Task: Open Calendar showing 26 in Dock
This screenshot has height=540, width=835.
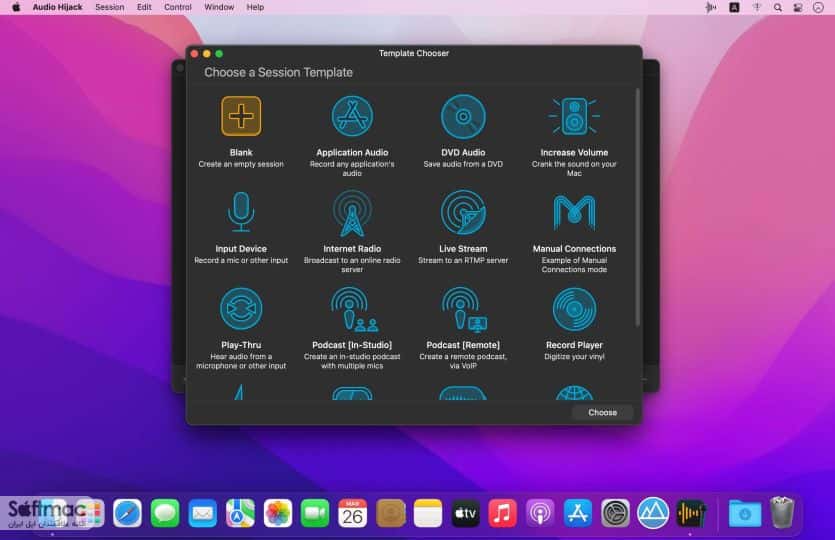Action: point(353,513)
